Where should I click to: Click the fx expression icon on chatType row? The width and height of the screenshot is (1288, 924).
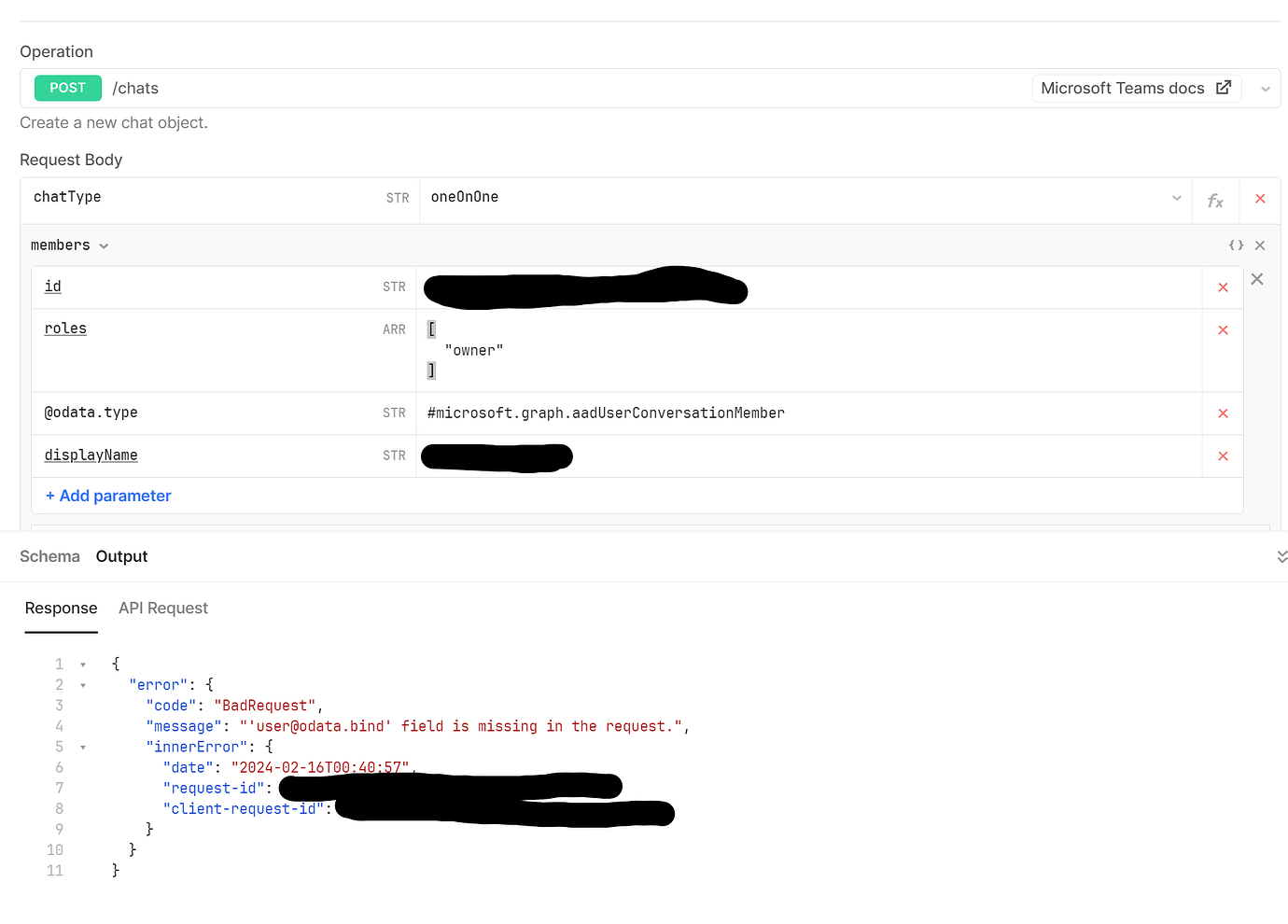click(x=1215, y=200)
